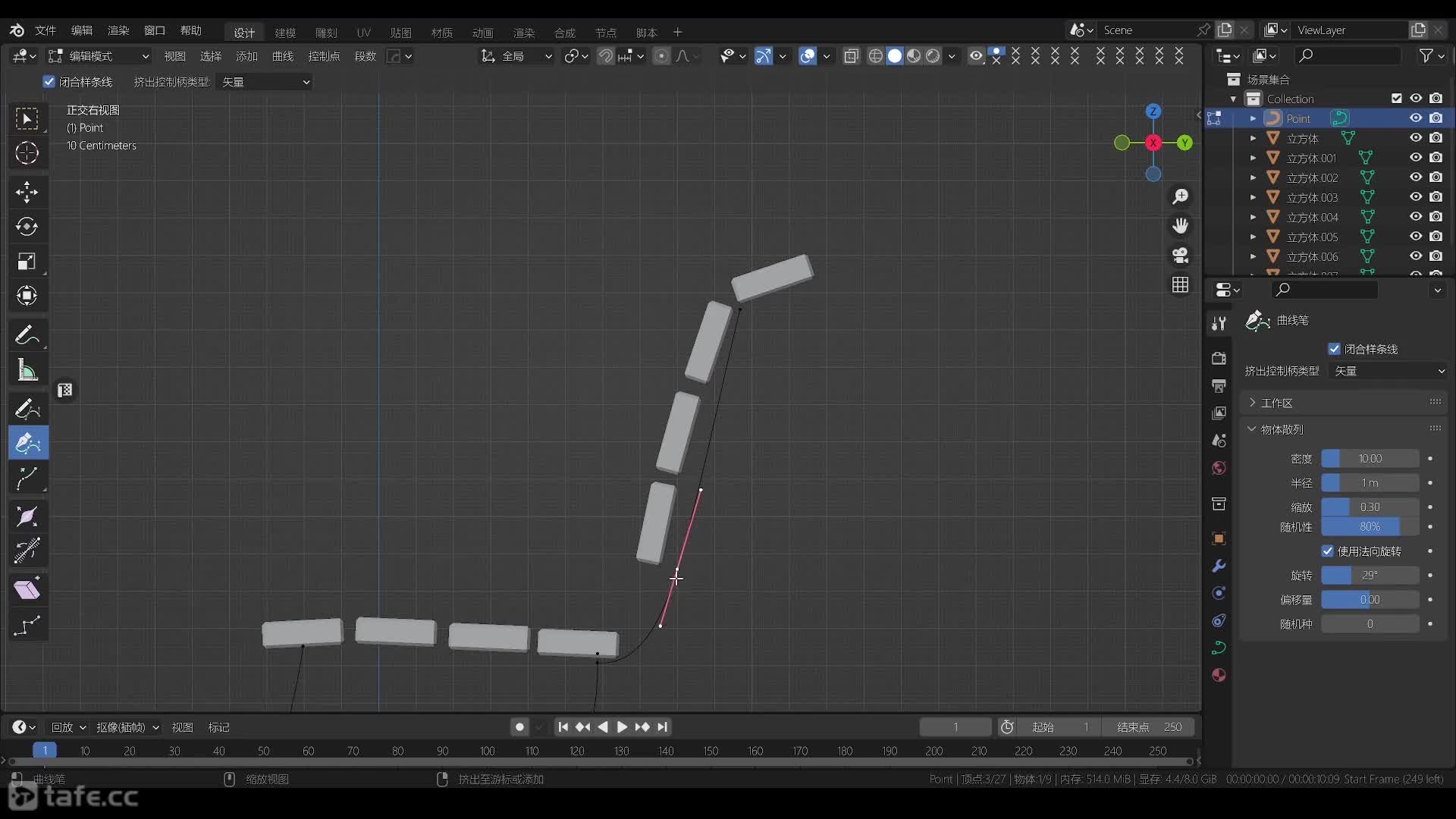Open the 添加 header menu
The height and width of the screenshot is (819, 1456).
tap(246, 56)
